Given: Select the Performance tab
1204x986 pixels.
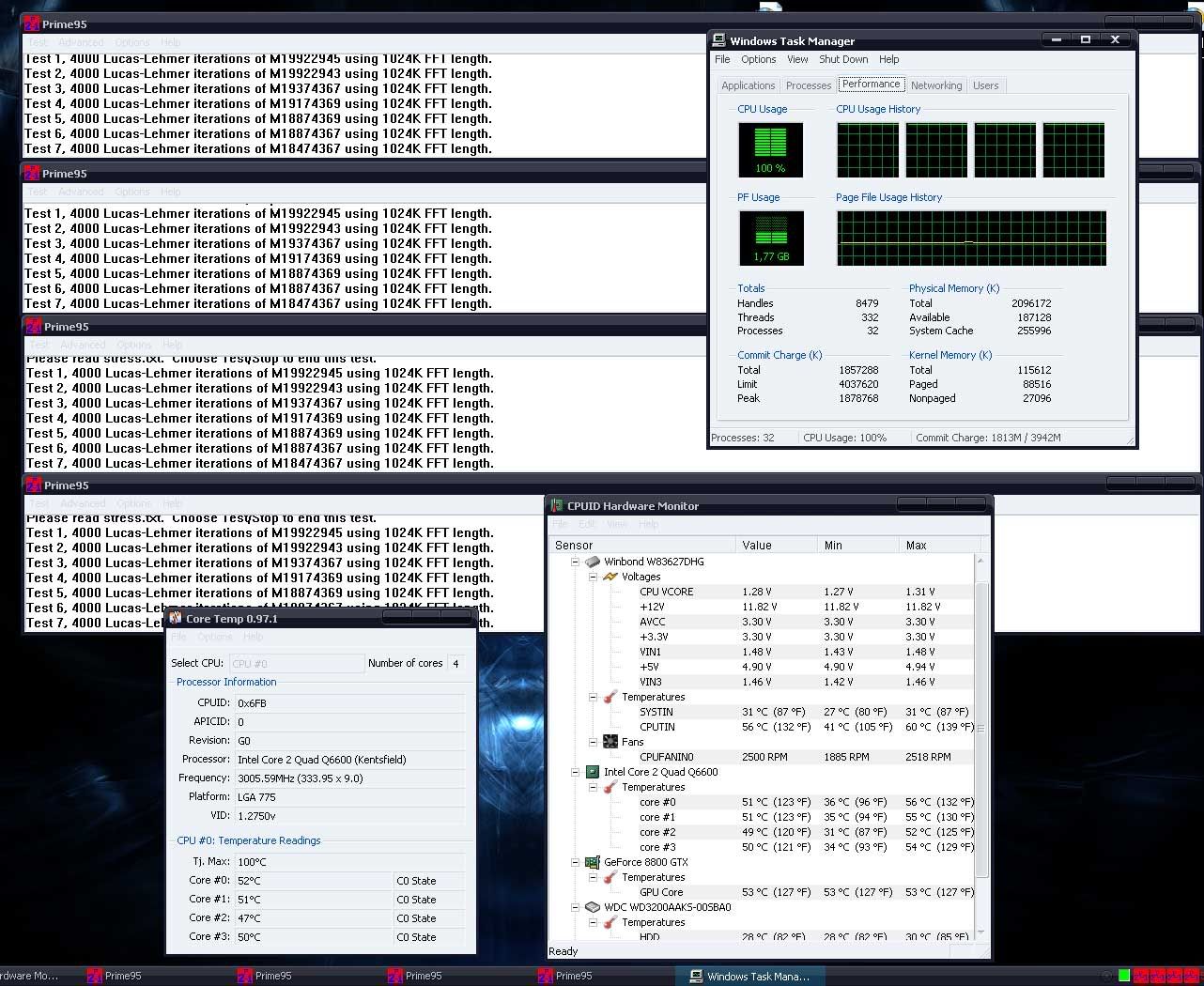Looking at the screenshot, I should tap(872, 84).
